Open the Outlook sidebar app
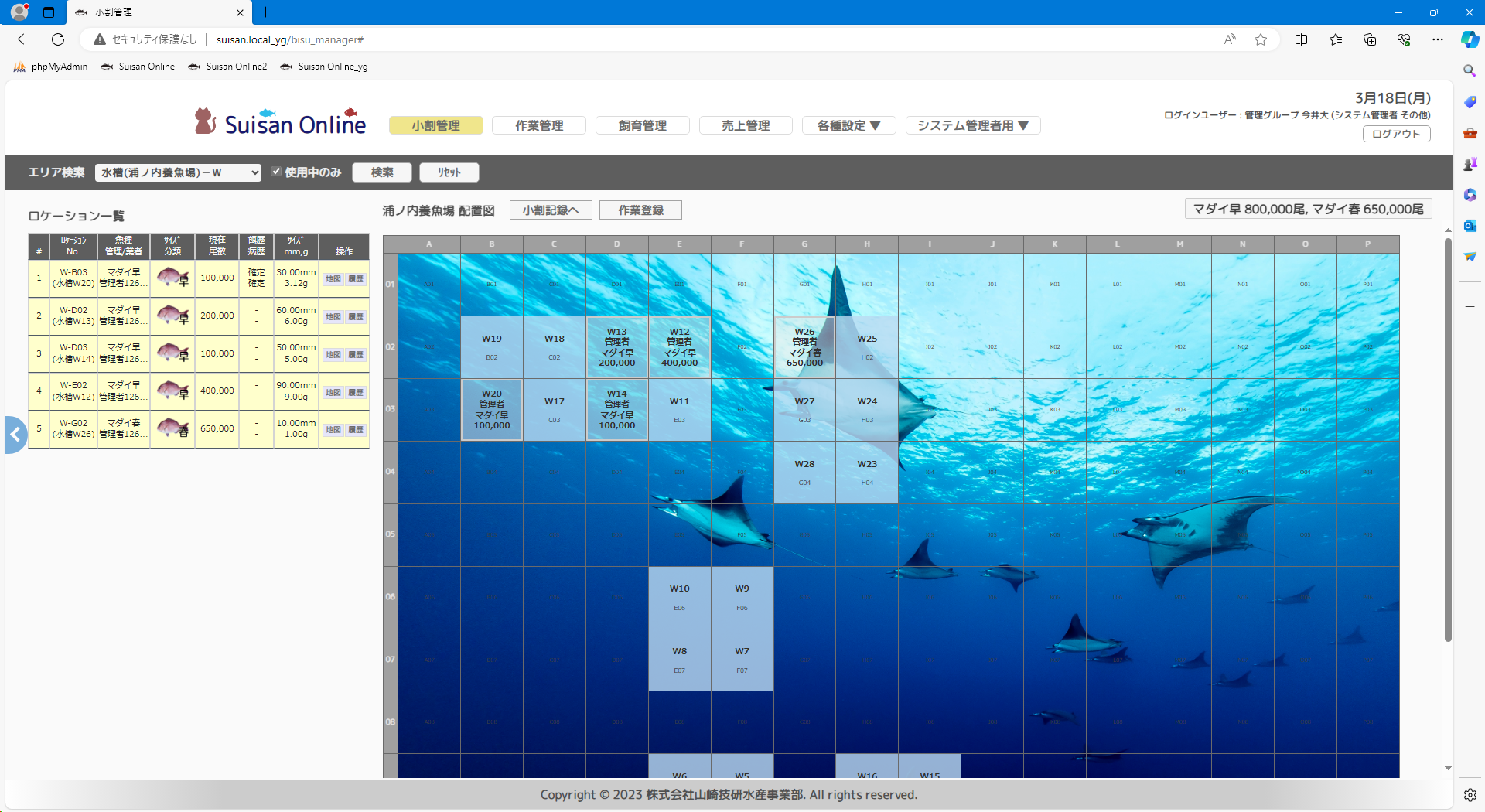The image size is (1485, 812). (x=1470, y=225)
